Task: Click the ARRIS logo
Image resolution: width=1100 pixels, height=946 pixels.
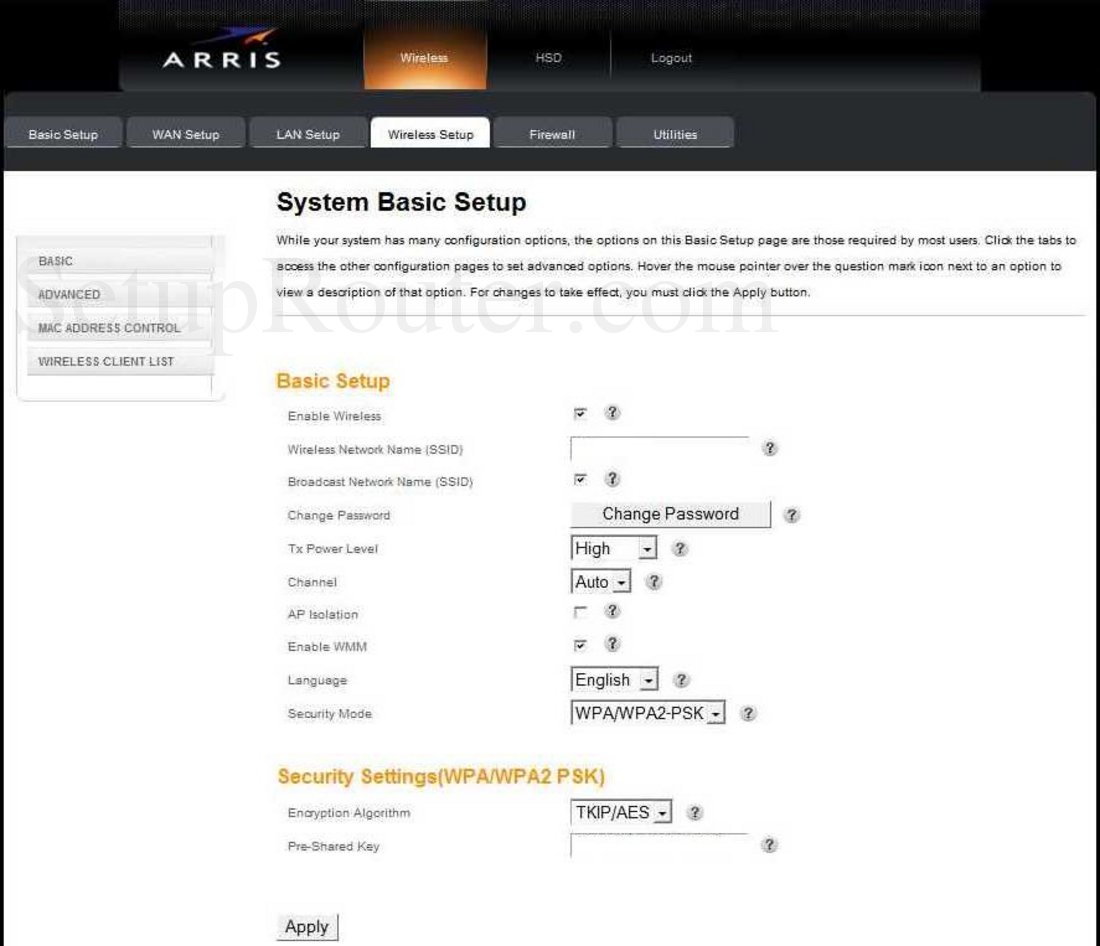Action: (x=222, y=49)
